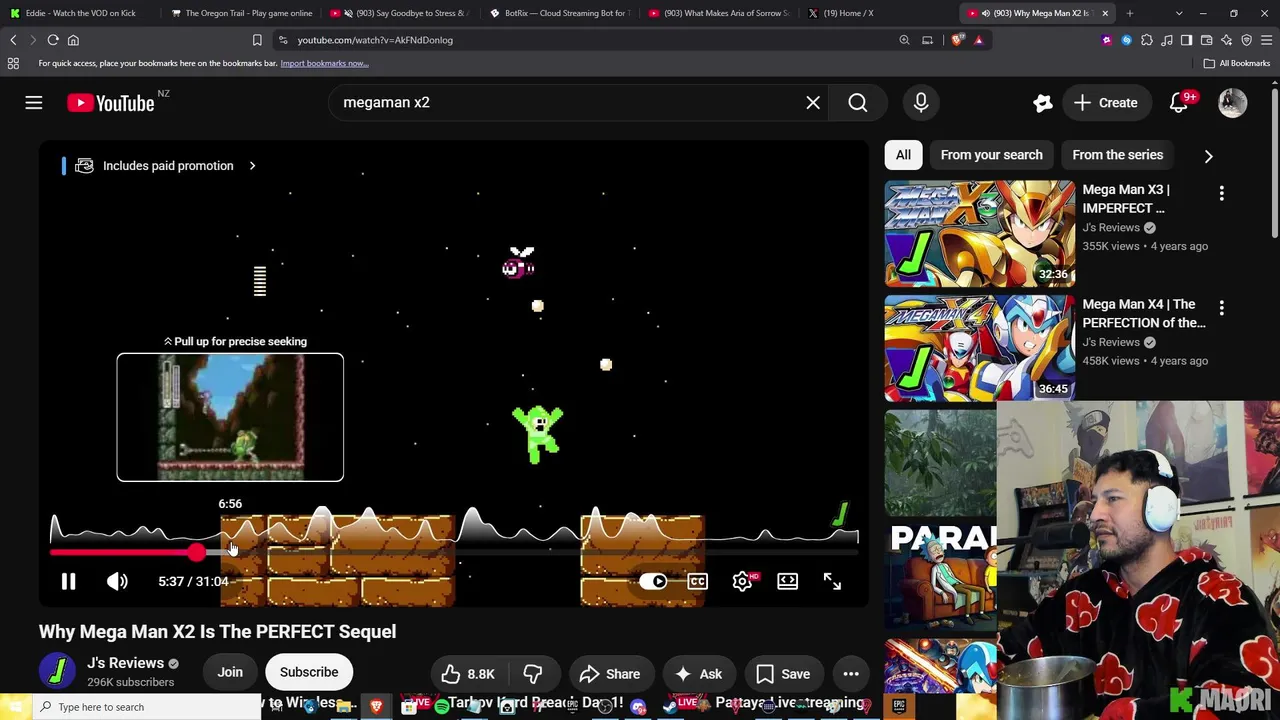Switch to the Say Goodbye to Stress tab
This screenshot has width=1280, height=720.
[400, 13]
